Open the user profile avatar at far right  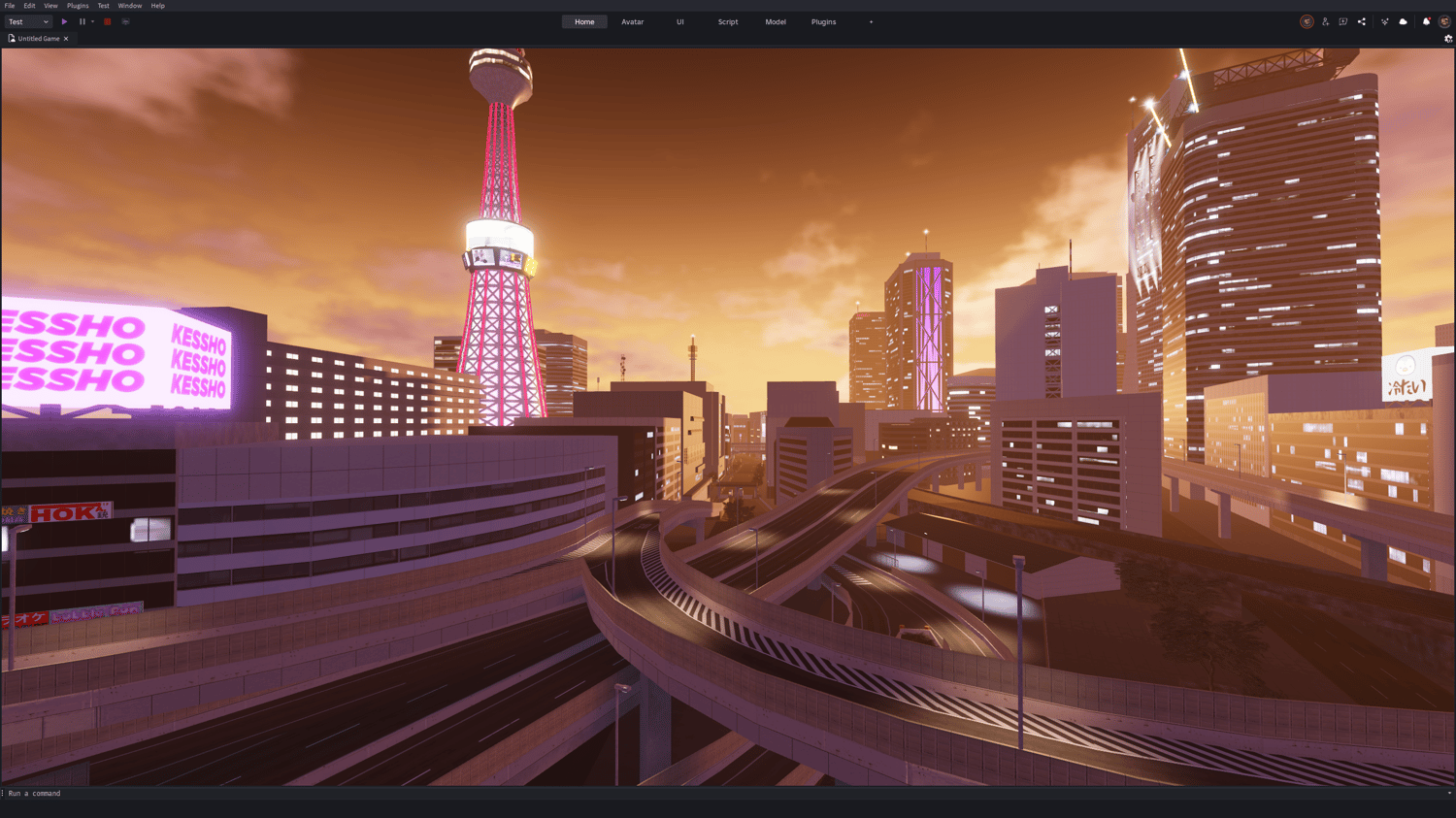point(1444,21)
